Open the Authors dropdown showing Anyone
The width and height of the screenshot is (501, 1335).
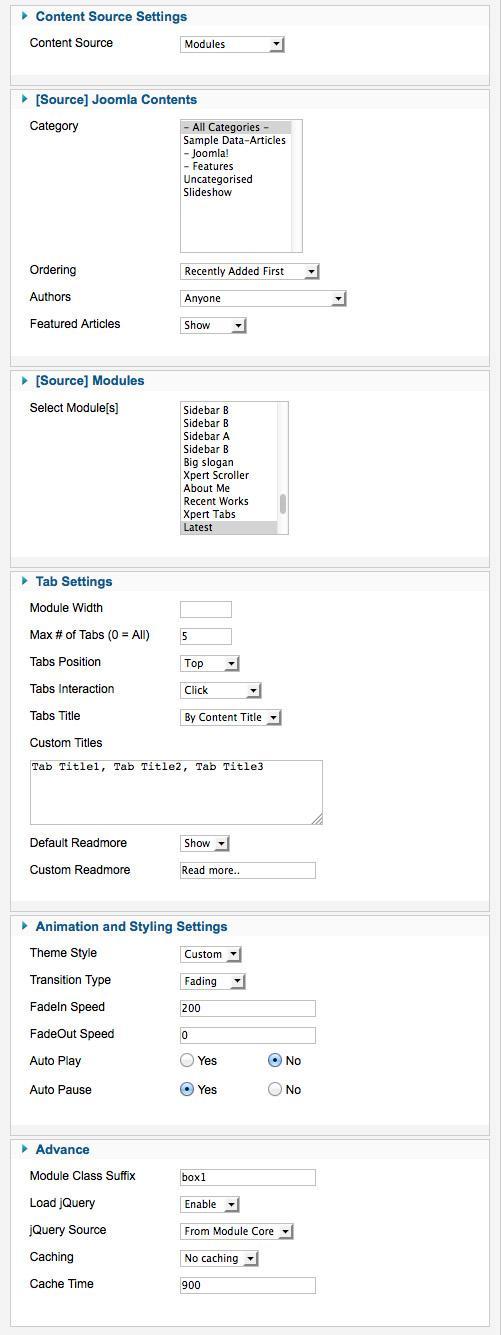click(263, 298)
